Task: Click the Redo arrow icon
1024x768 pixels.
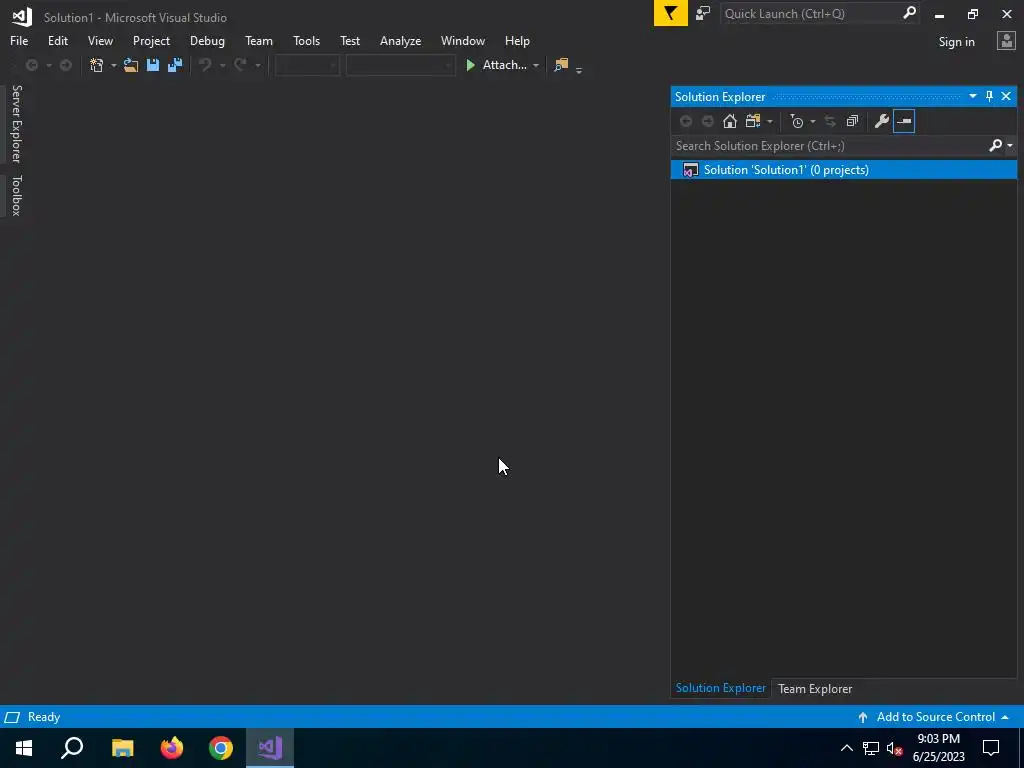Action: coord(240,65)
